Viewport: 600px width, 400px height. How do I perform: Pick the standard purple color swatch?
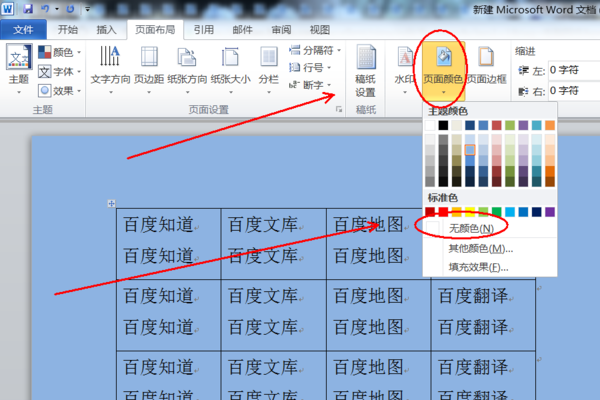(x=550, y=212)
